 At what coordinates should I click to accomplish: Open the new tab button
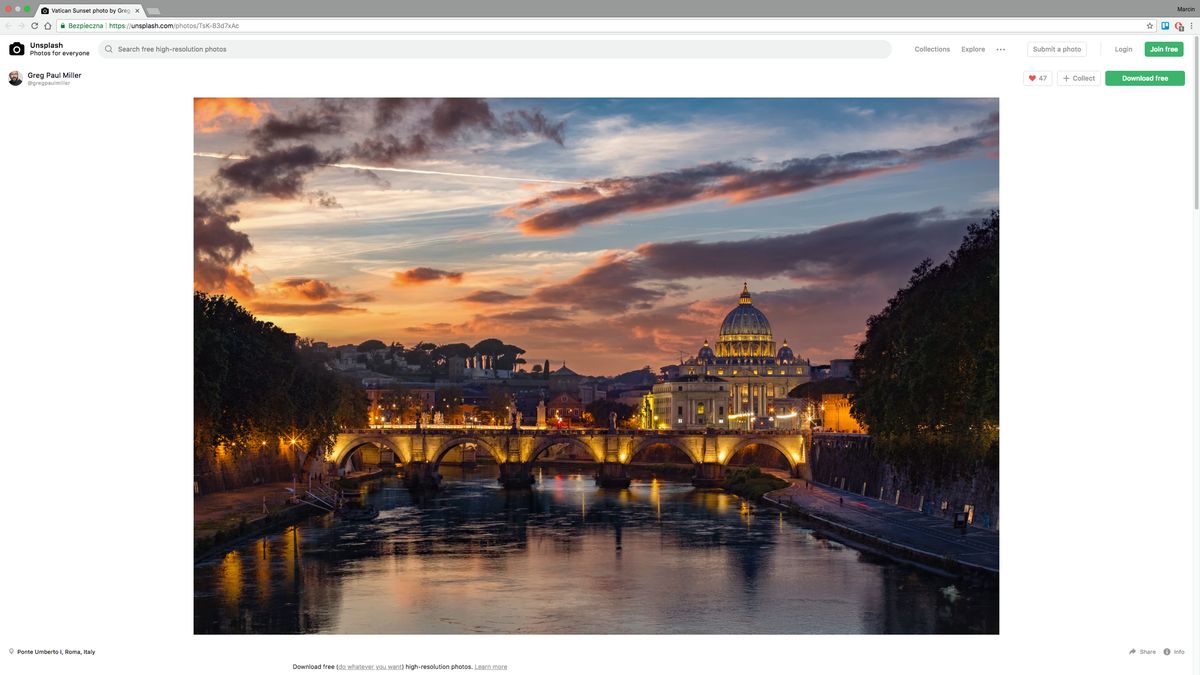click(154, 10)
